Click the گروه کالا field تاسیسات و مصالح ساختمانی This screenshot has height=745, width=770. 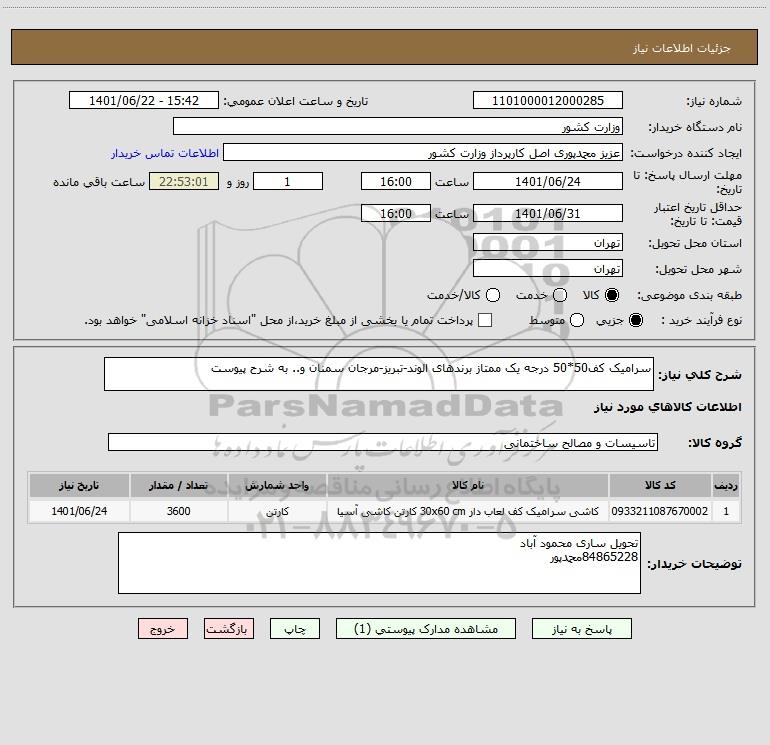pos(383,442)
